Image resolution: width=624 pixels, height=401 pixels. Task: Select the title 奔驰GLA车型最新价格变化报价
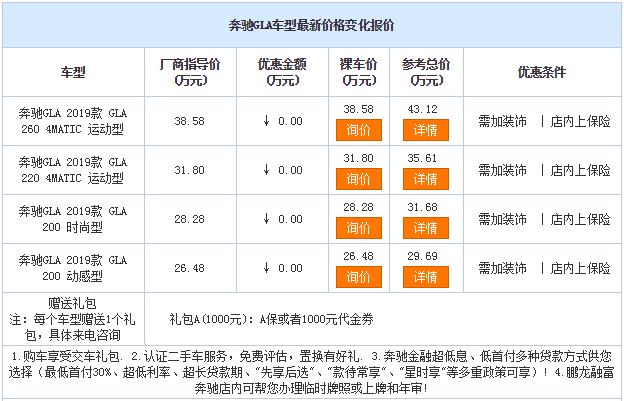point(311,25)
